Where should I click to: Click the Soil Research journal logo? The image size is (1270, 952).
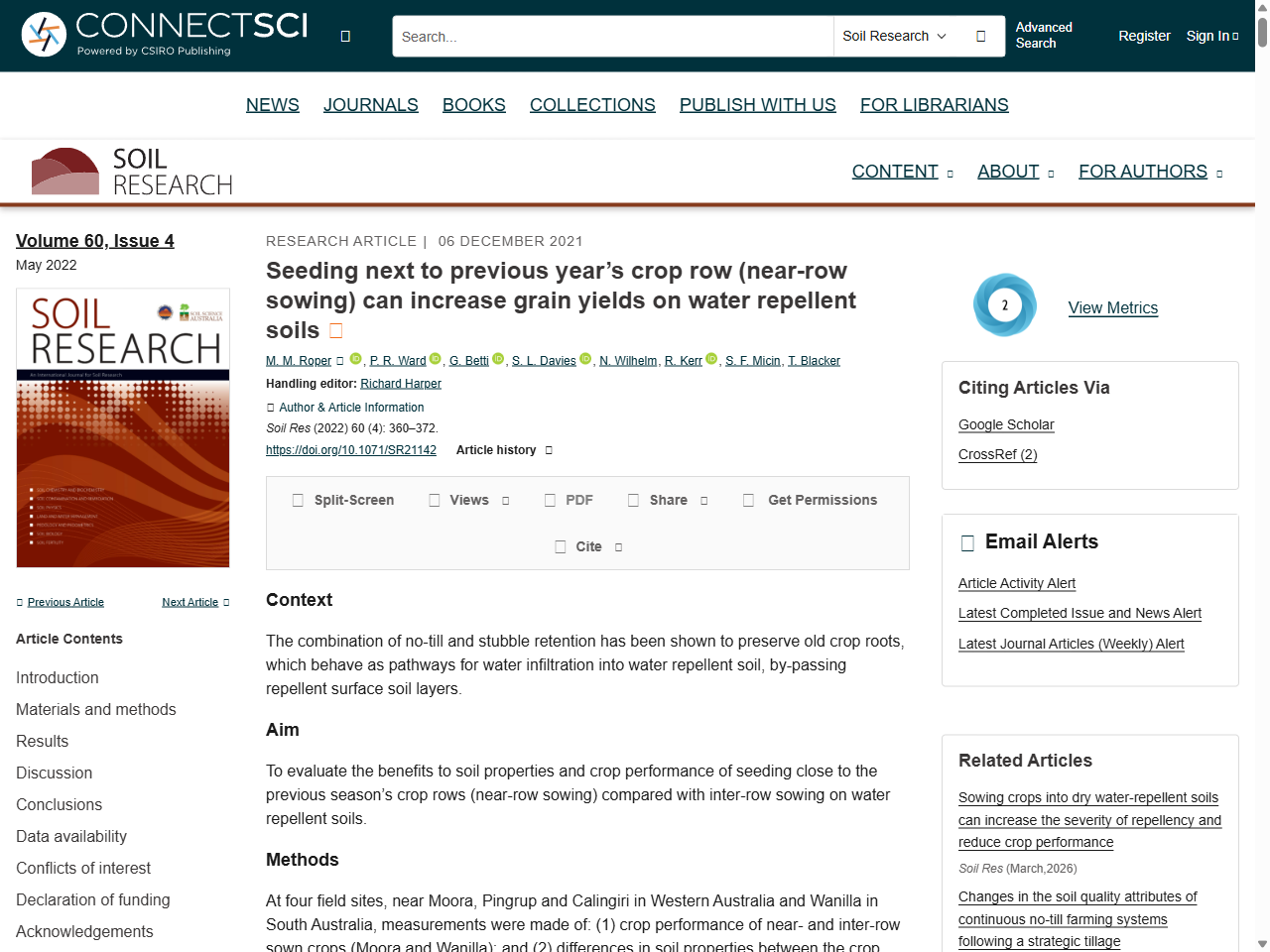point(133,172)
